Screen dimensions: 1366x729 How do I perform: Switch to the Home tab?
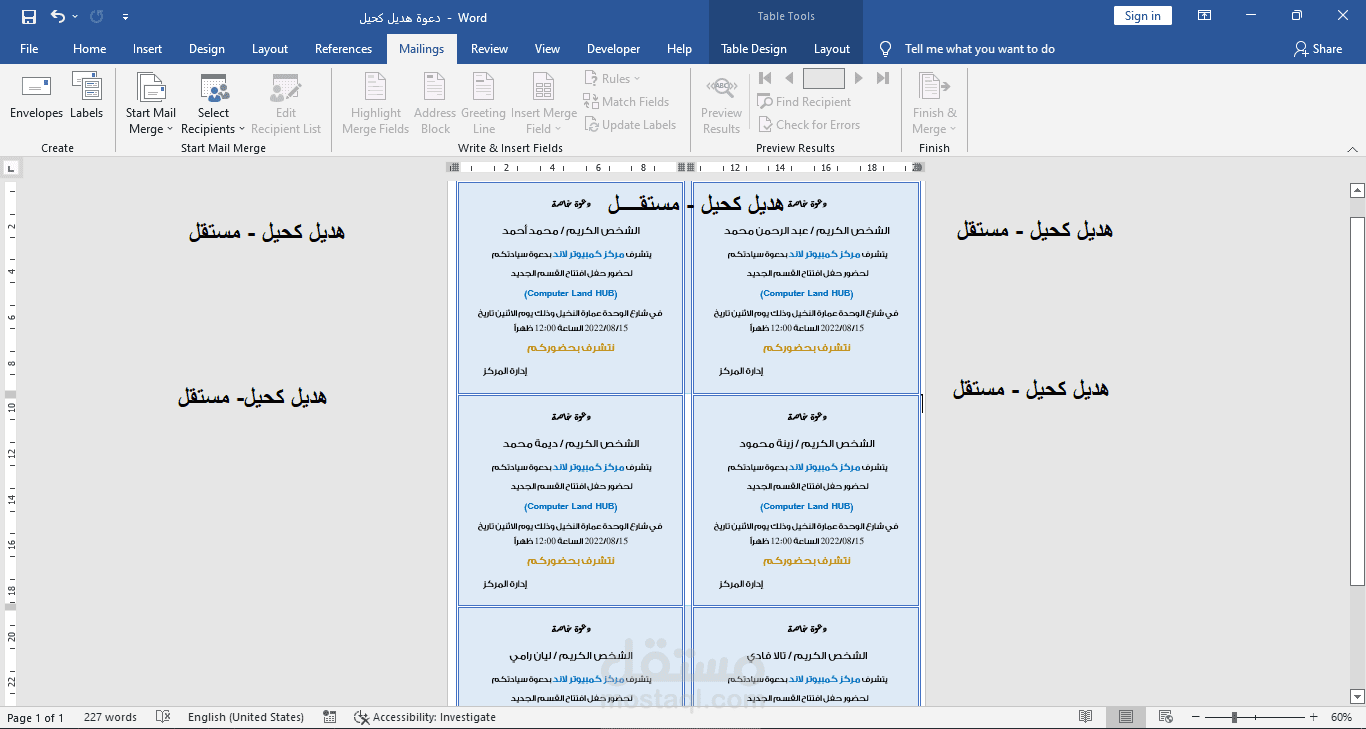(x=89, y=48)
